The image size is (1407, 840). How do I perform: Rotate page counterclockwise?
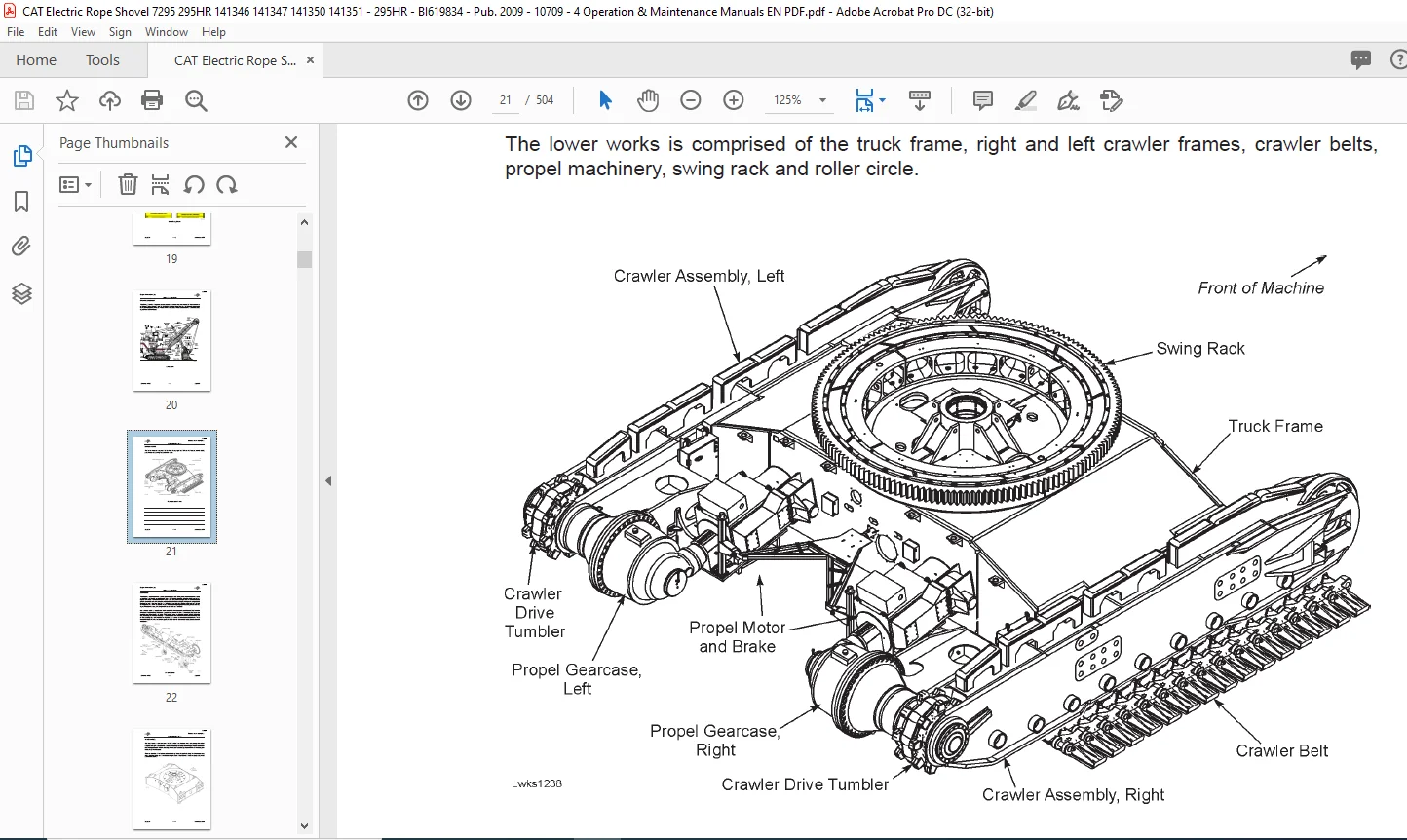[x=194, y=184]
